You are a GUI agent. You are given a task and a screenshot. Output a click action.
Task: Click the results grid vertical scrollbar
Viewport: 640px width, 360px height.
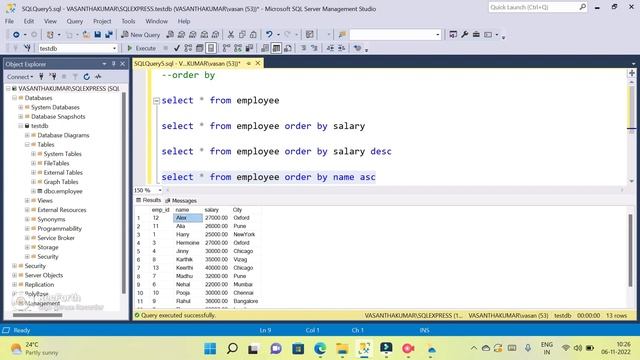point(631,250)
